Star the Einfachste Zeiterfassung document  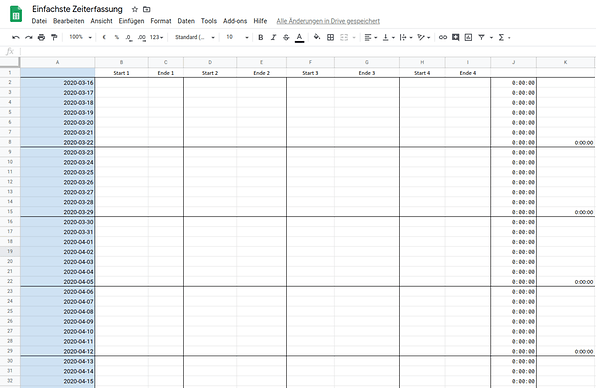tap(135, 9)
